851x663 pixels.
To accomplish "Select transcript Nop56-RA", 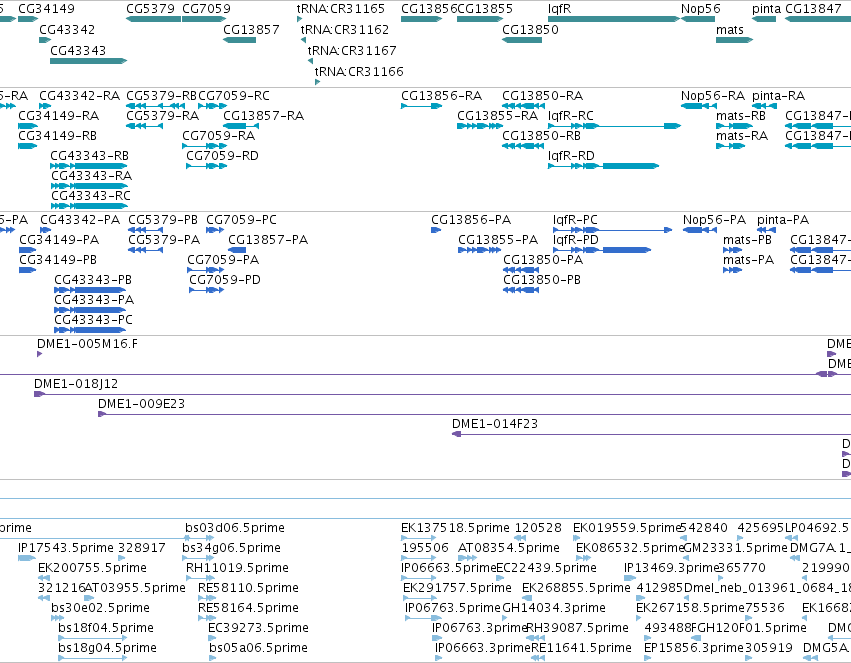I will click(x=713, y=96).
